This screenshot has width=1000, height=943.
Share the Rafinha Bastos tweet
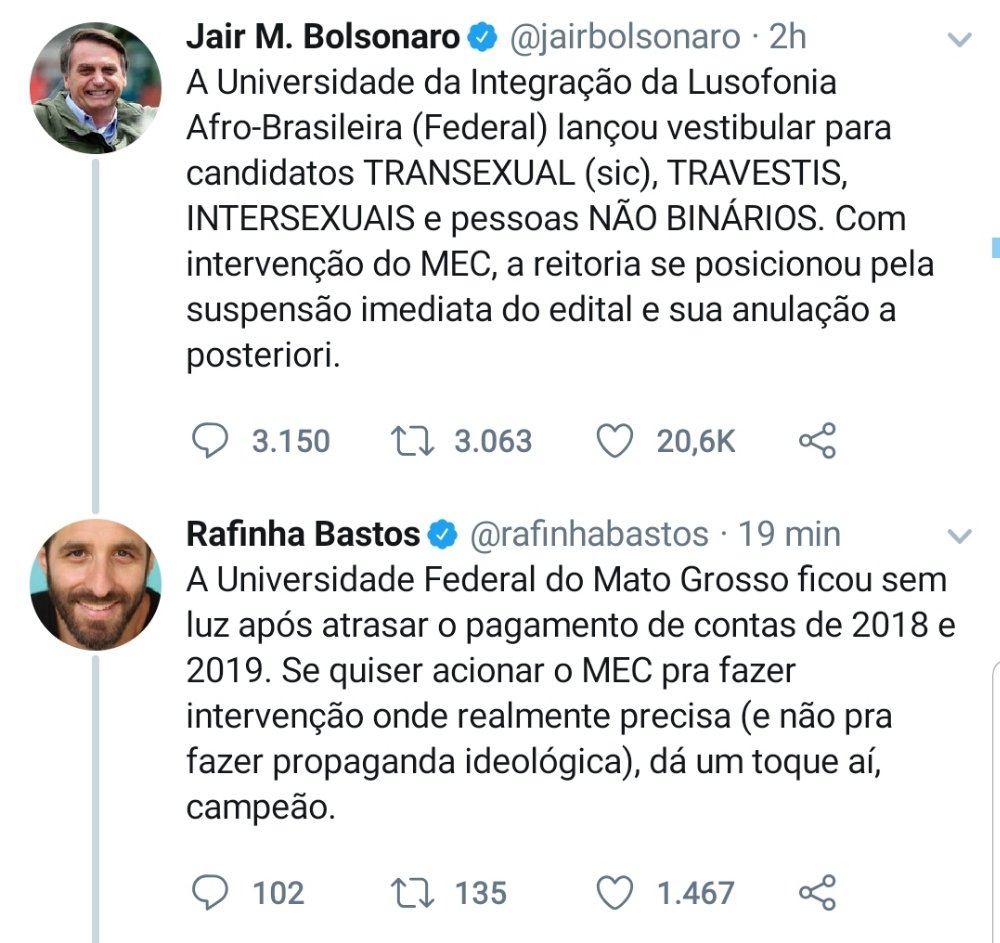point(817,891)
